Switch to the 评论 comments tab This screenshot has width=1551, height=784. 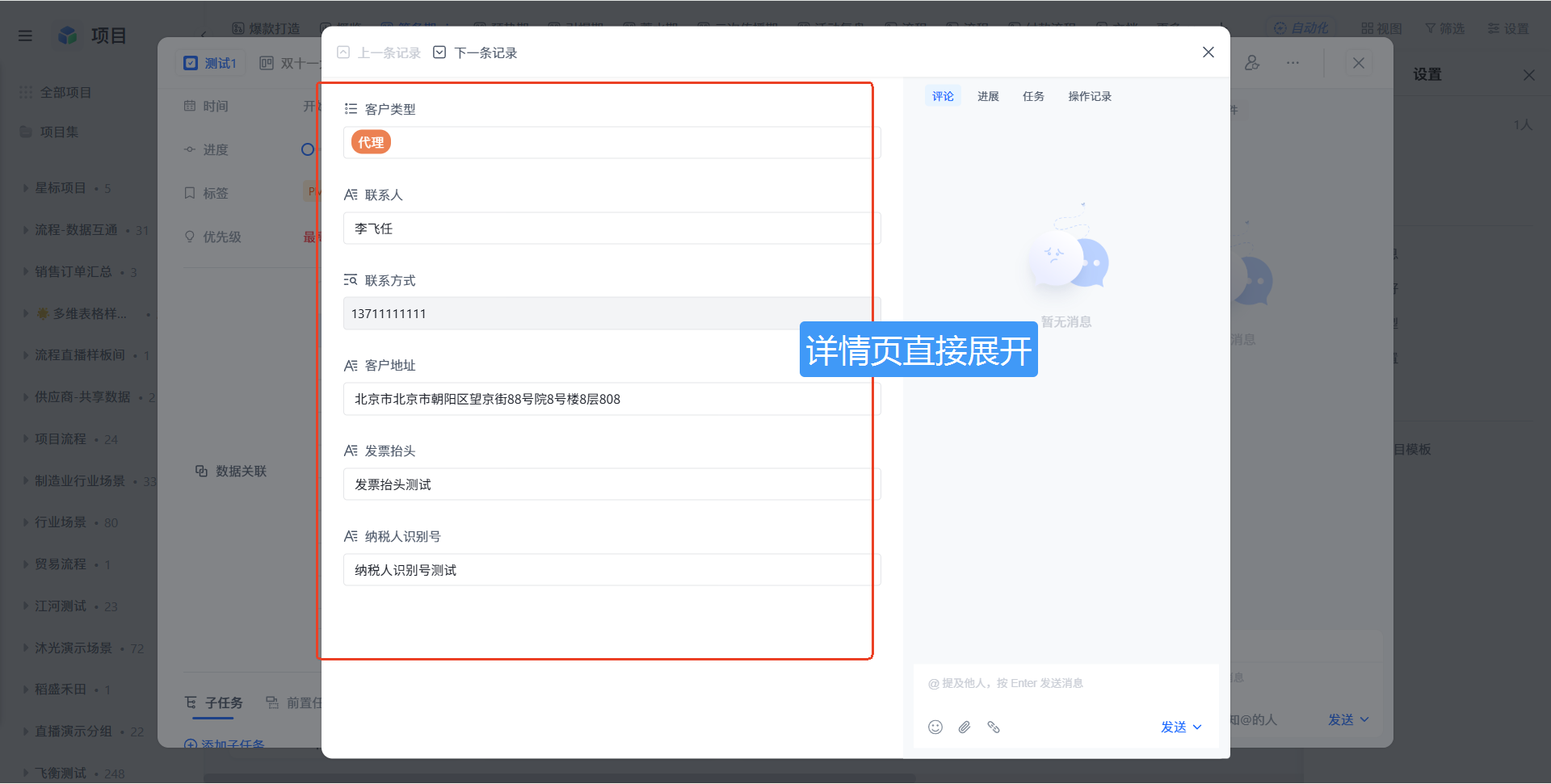click(943, 96)
